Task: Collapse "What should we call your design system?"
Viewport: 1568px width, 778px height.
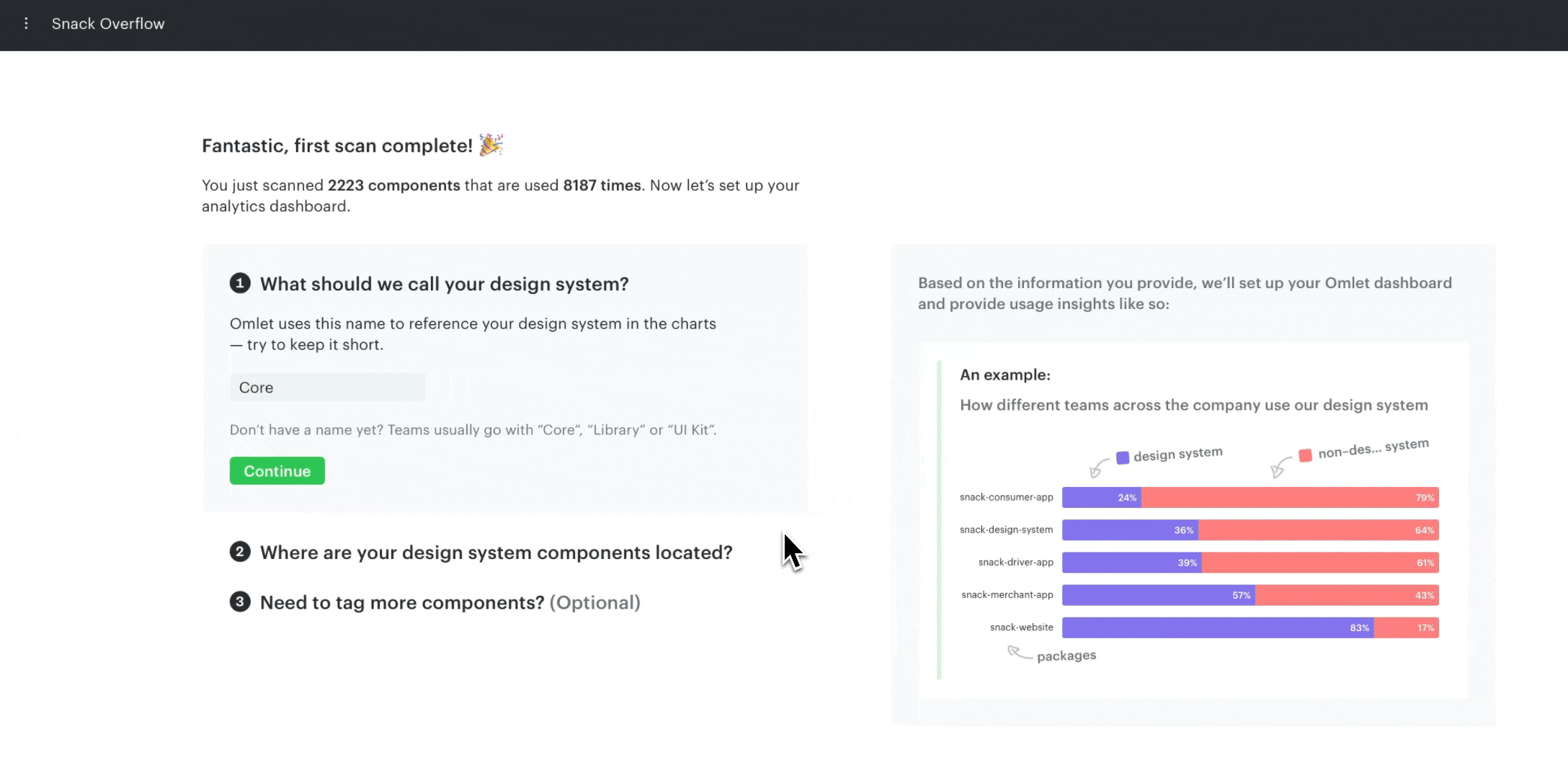Action: point(444,284)
